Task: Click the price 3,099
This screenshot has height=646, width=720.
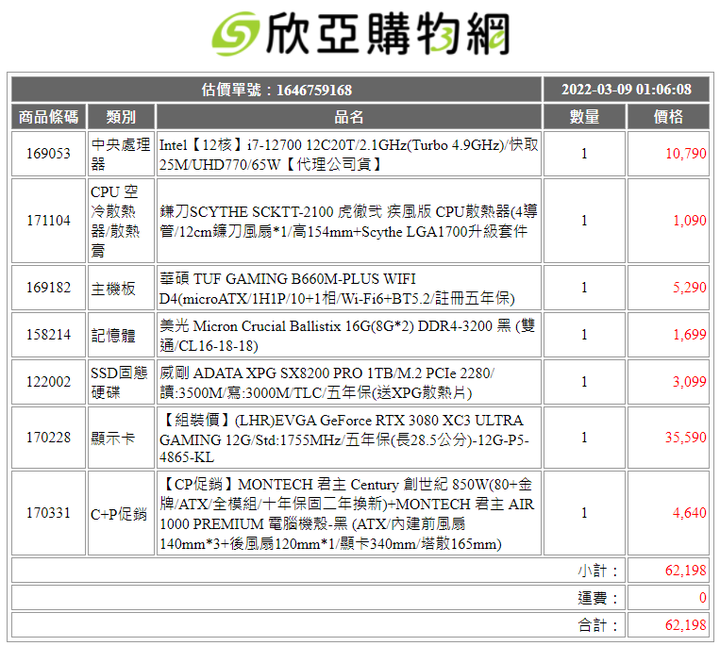Action: 690,382
